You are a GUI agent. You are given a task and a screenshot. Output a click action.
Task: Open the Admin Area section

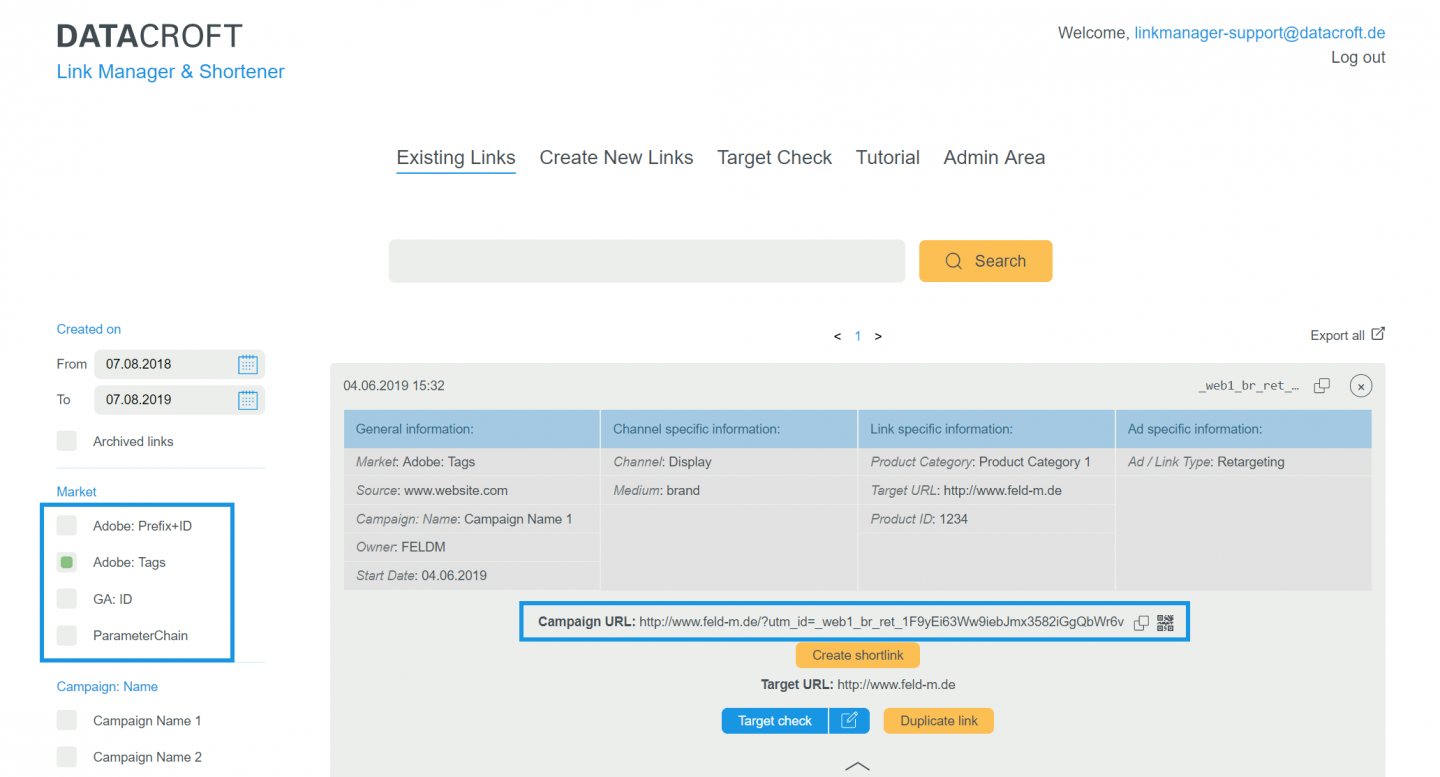[x=994, y=157]
